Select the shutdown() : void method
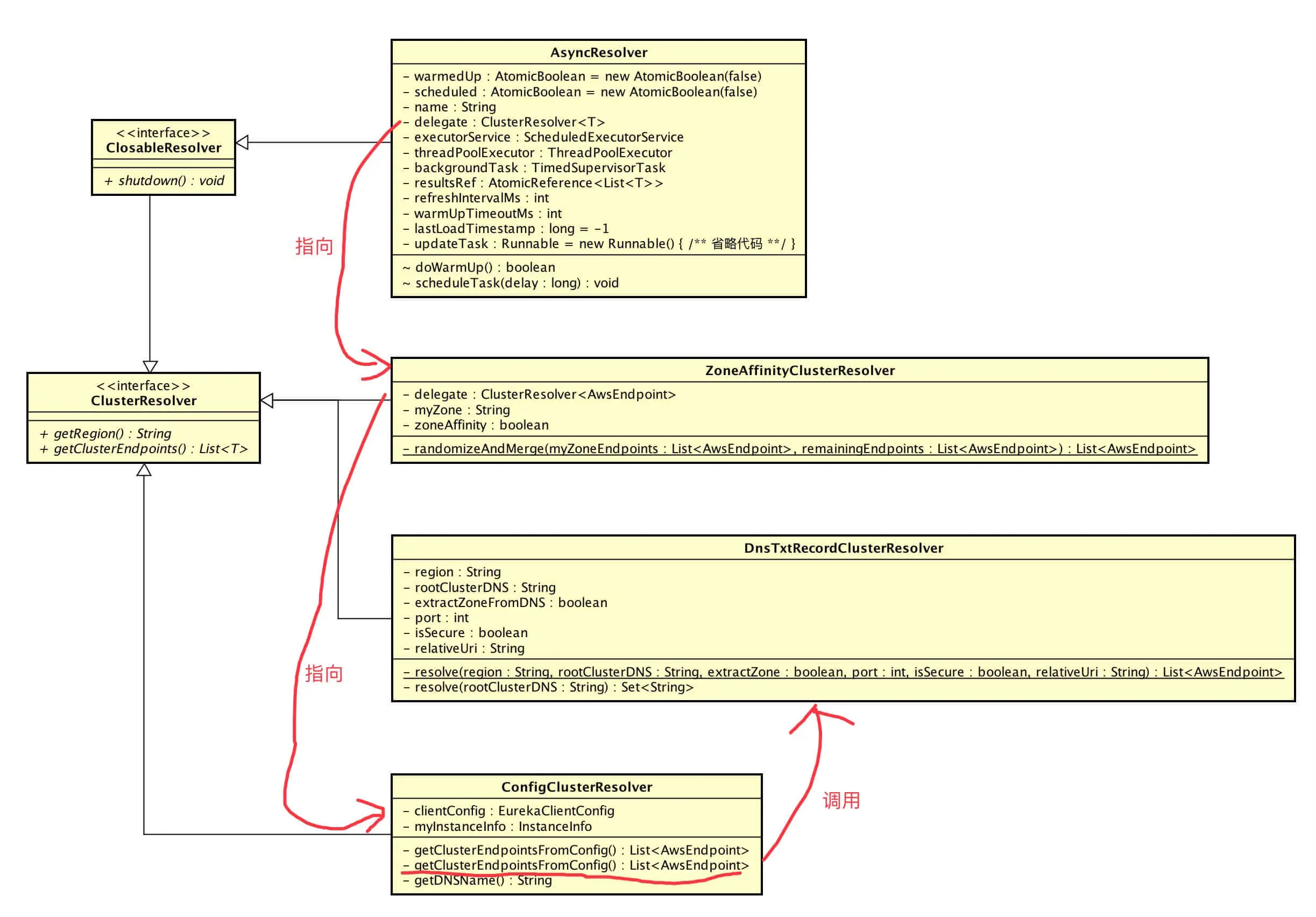Viewport: 1316px width, 917px height. click(x=164, y=181)
